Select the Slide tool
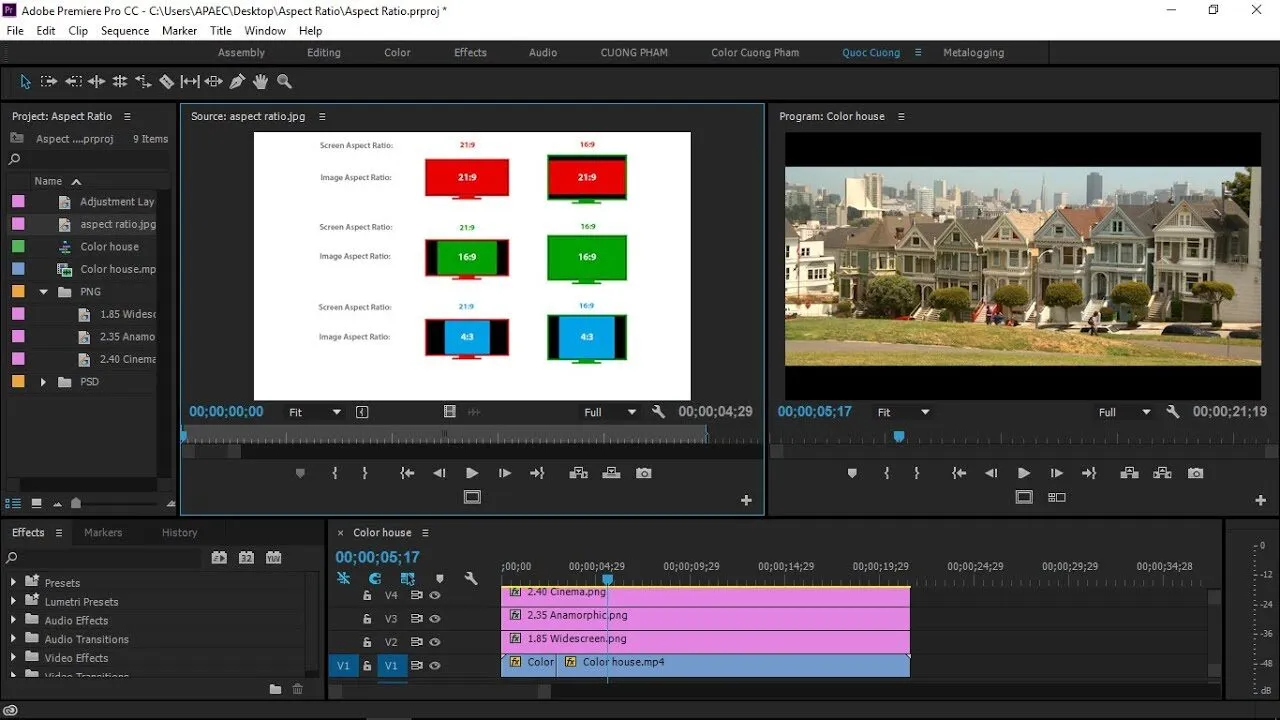Image resolution: width=1280 pixels, height=720 pixels. pyautogui.click(x=214, y=81)
